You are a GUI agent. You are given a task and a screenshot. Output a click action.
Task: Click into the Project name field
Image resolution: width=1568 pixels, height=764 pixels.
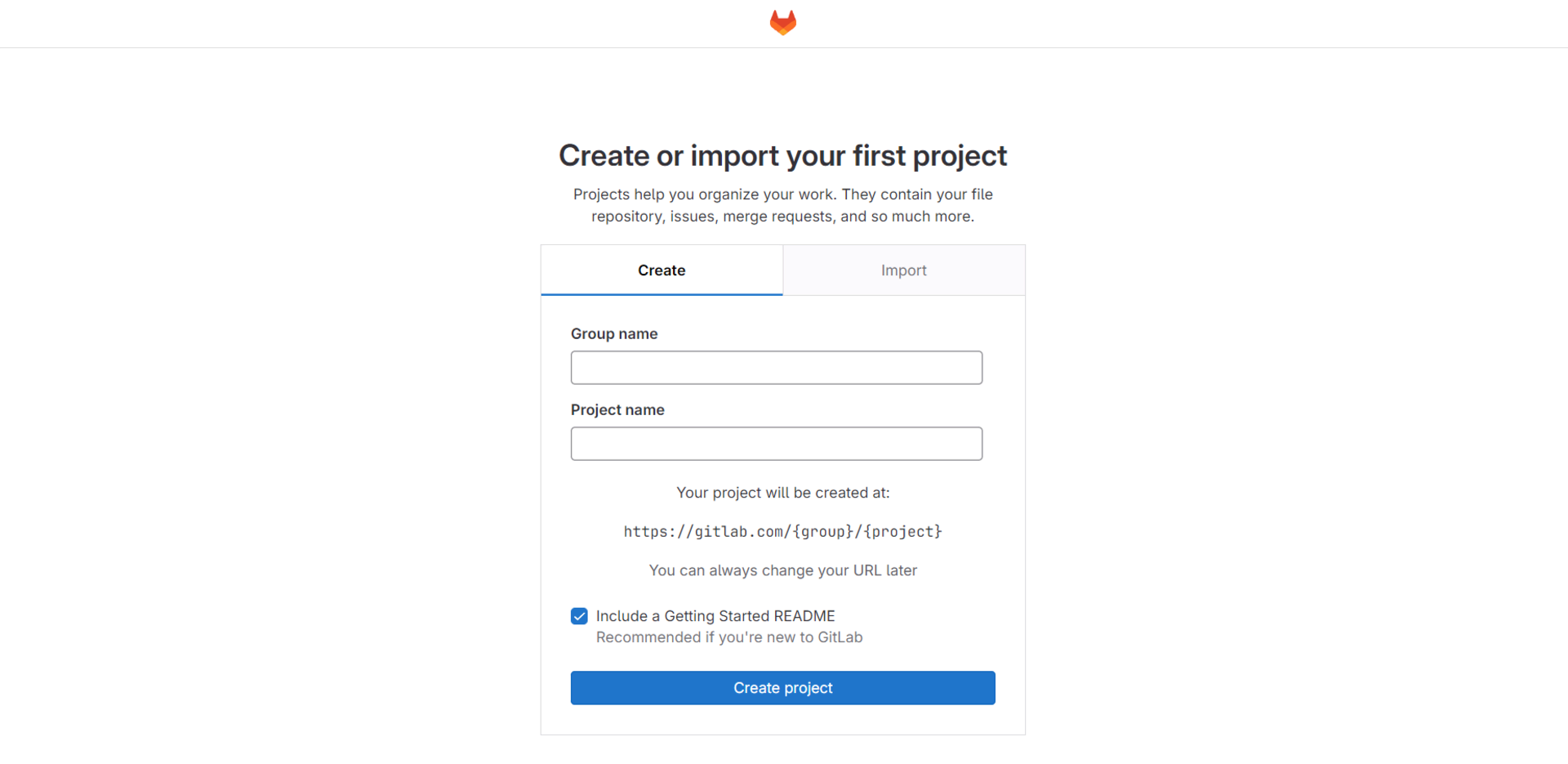tap(776, 444)
